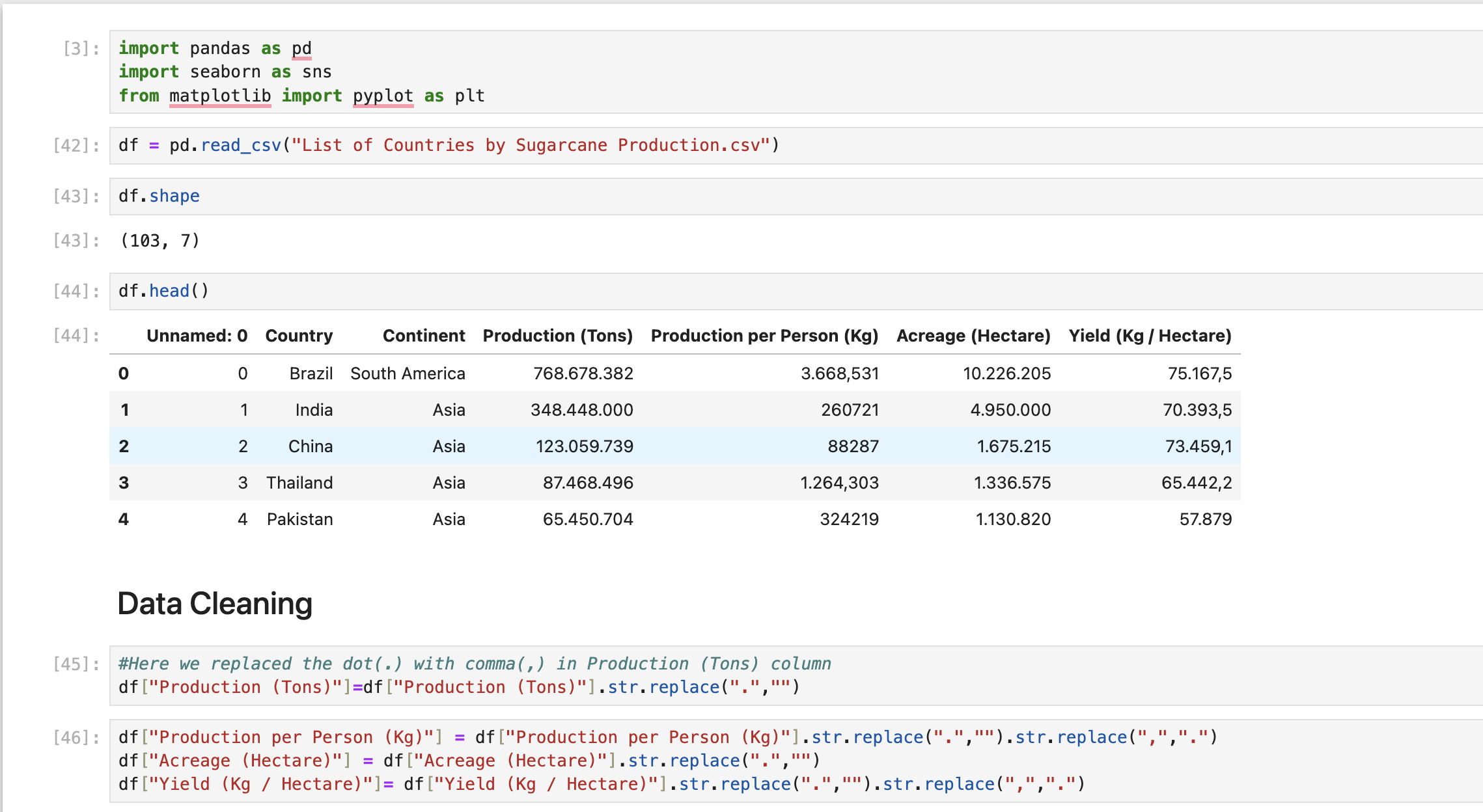Click the Production per Person (Kg) header
Viewport: 1483px width, 812px height.
[x=764, y=336]
